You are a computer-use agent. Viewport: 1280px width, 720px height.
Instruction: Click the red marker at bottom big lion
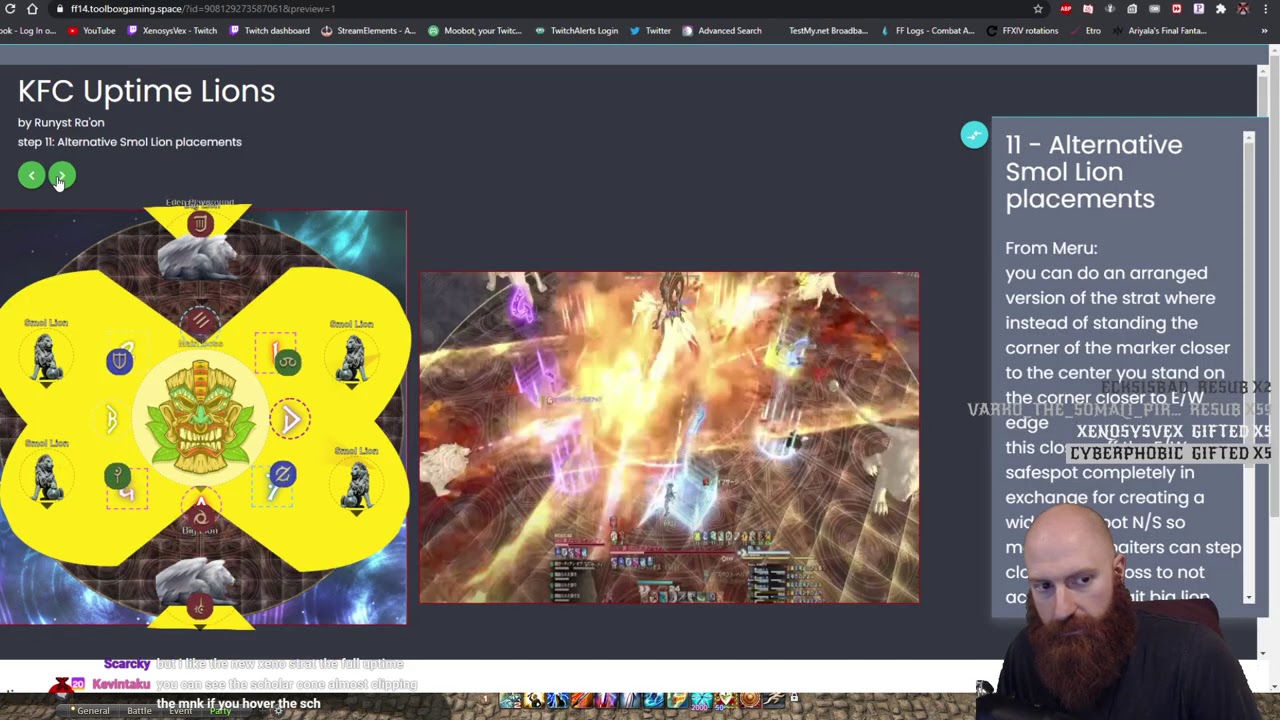(x=200, y=607)
